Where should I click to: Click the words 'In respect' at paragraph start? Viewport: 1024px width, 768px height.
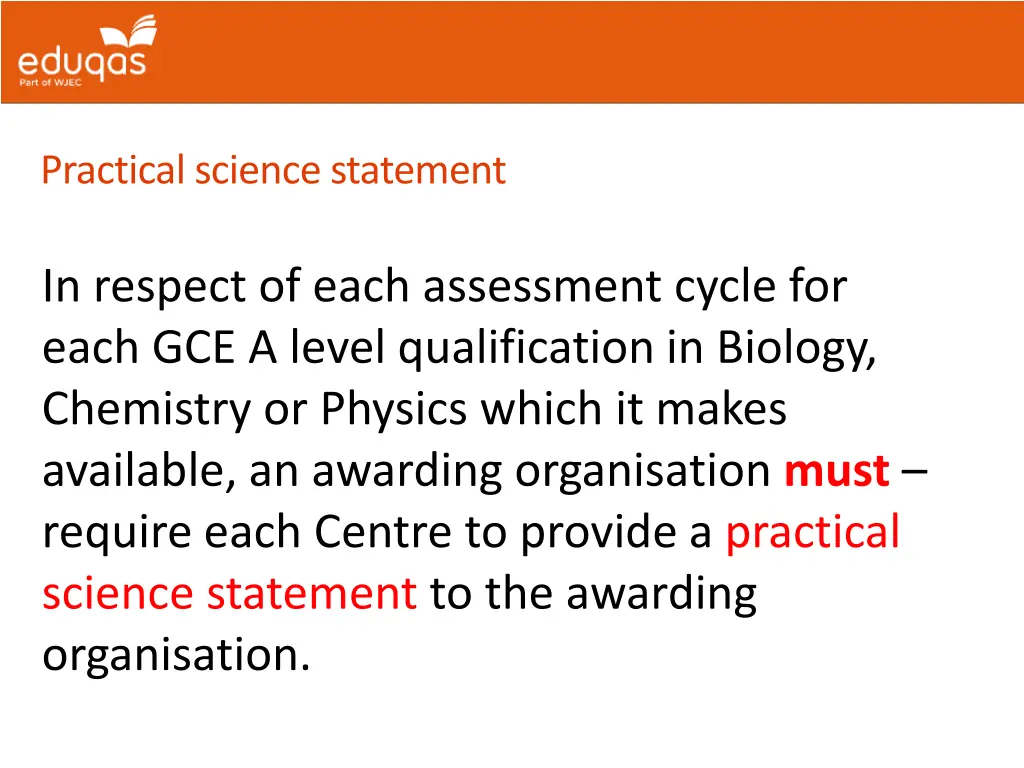coord(141,287)
